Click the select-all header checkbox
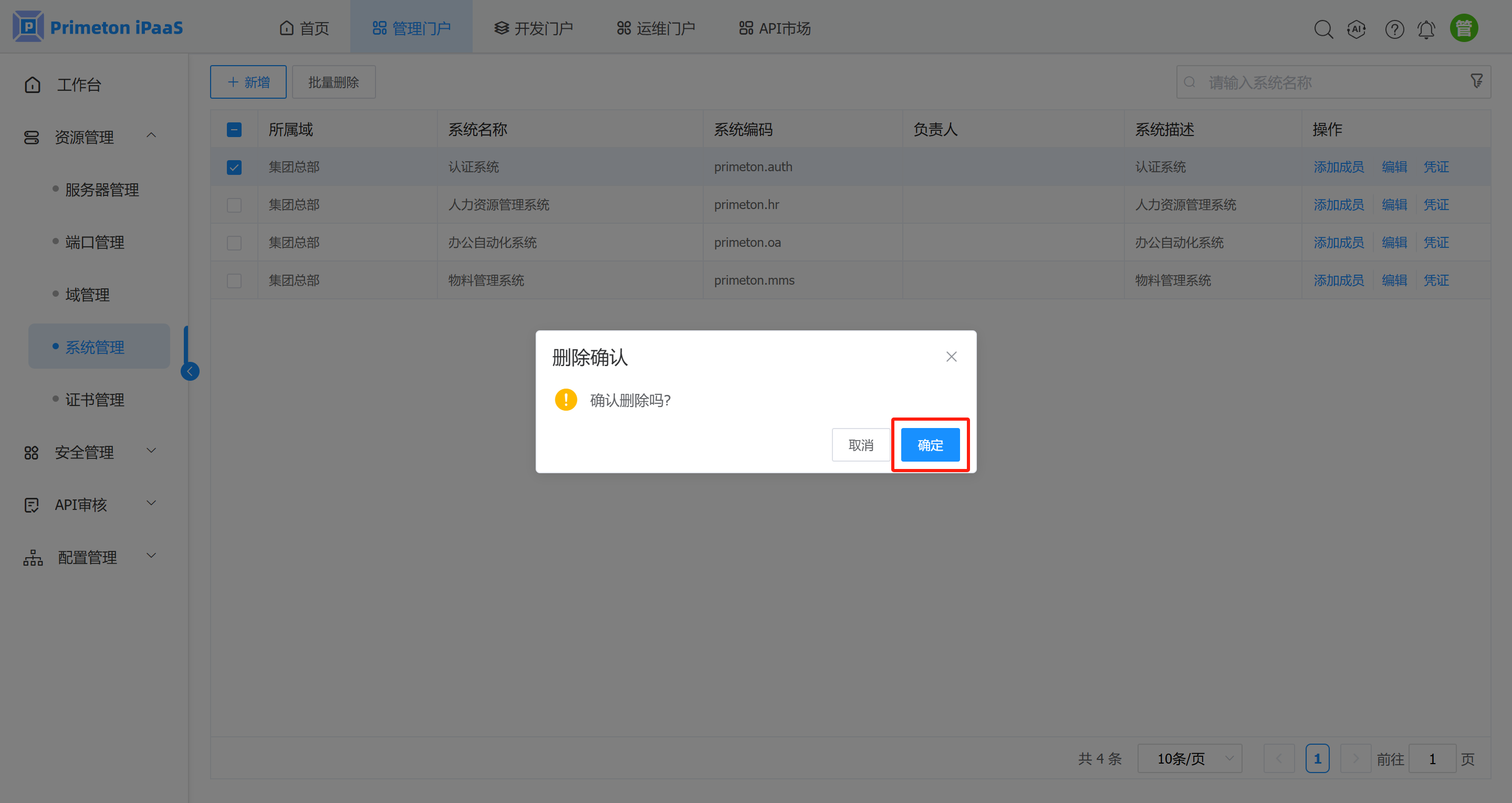Viewport: 1512px width, 803px height. click(234, 129)
